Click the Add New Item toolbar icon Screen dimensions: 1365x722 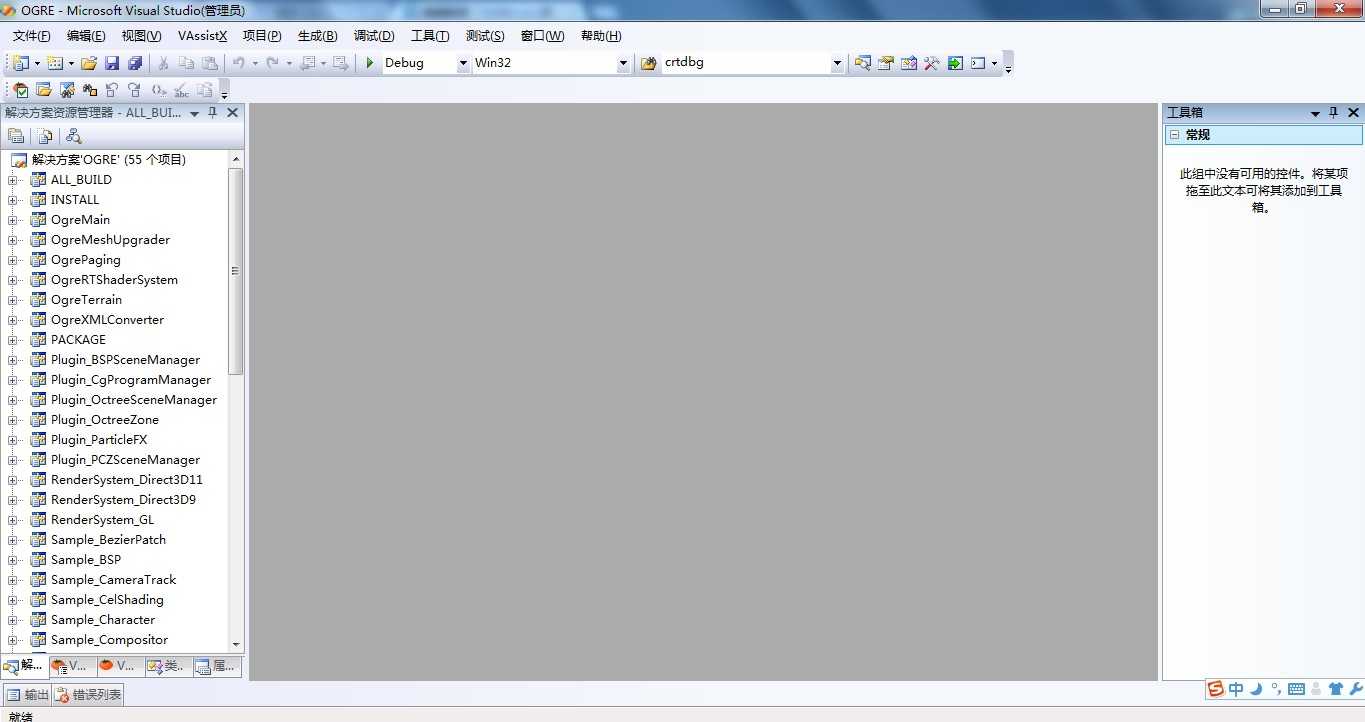tap(55, 63)
